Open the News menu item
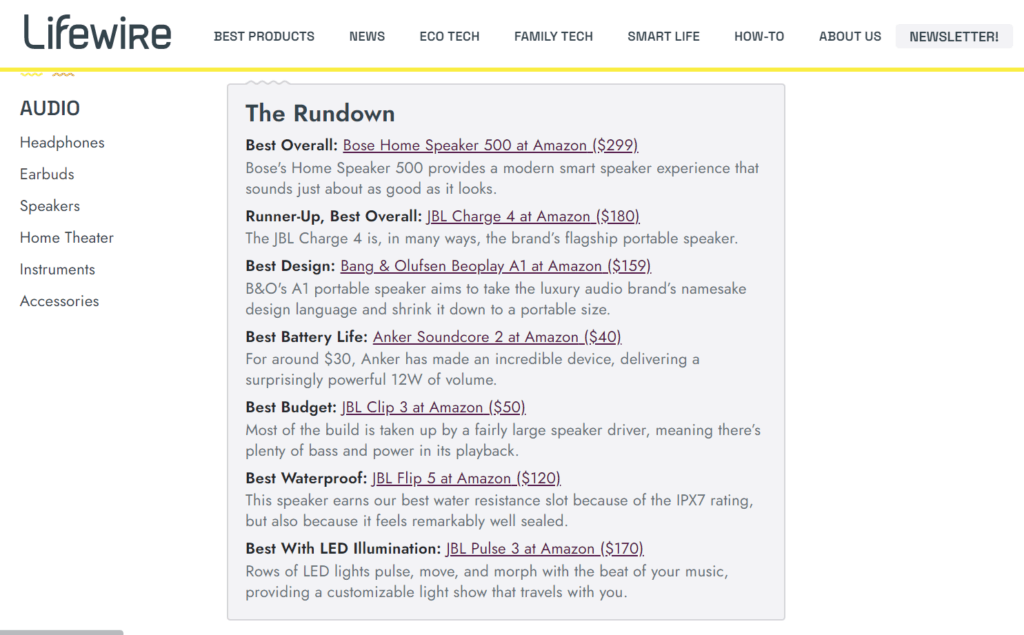This screenshot has height=635, width=1024. click(x=367, y=37)
